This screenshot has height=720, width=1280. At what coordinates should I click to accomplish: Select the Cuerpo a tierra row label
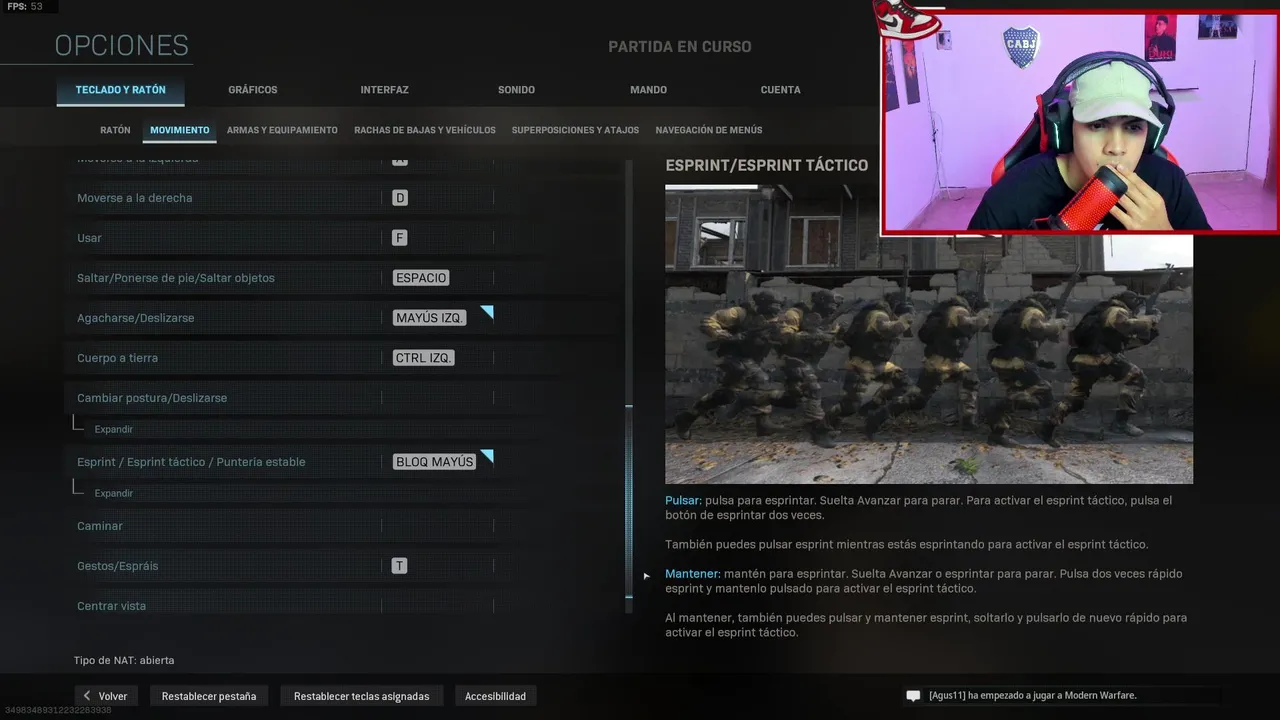tap(117, 358)
